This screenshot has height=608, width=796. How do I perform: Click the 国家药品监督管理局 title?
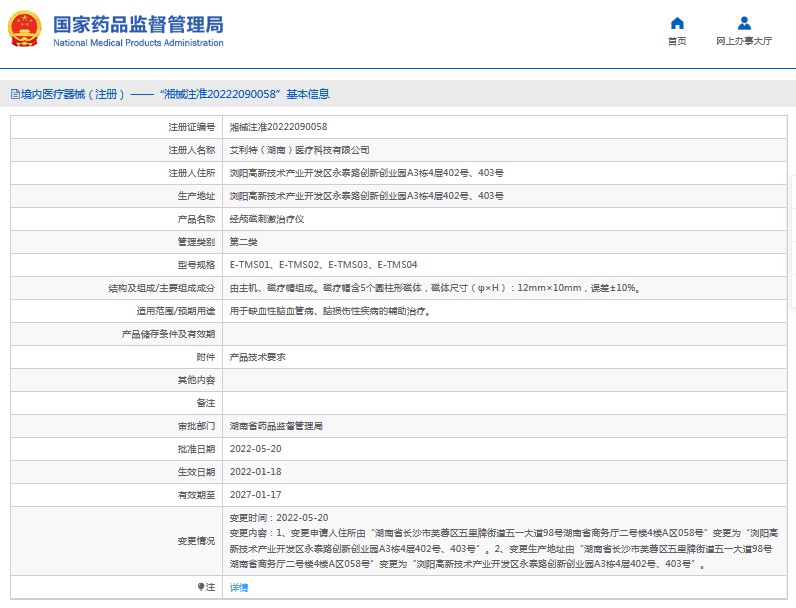[138, 25]
